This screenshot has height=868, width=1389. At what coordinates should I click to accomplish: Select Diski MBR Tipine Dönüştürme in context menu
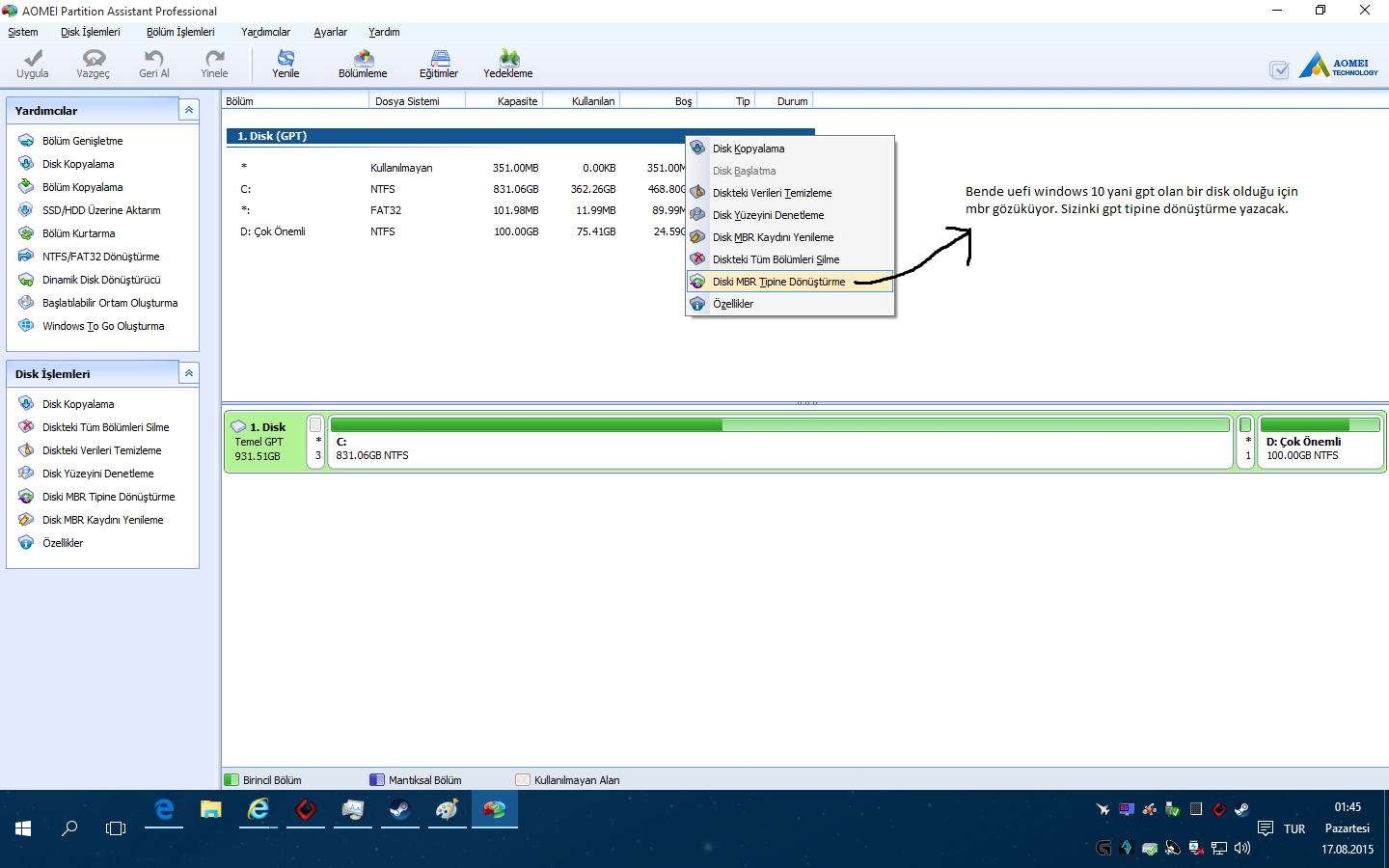coord(790,282)
